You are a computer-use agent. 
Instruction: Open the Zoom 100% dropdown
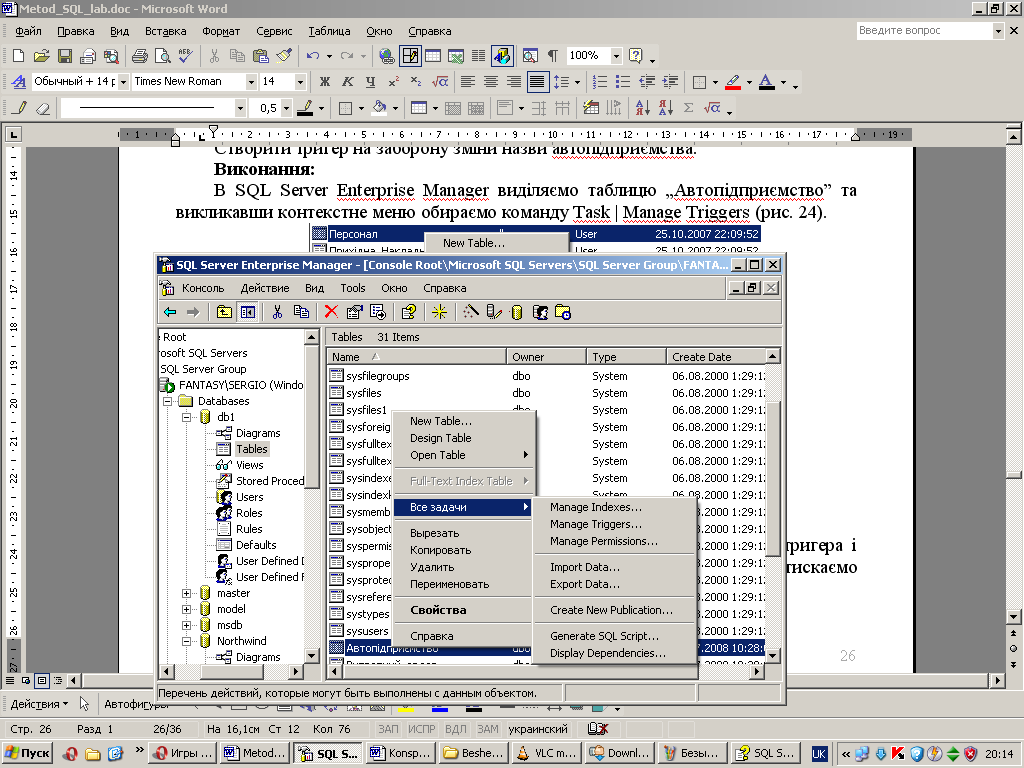pos(616,56)
